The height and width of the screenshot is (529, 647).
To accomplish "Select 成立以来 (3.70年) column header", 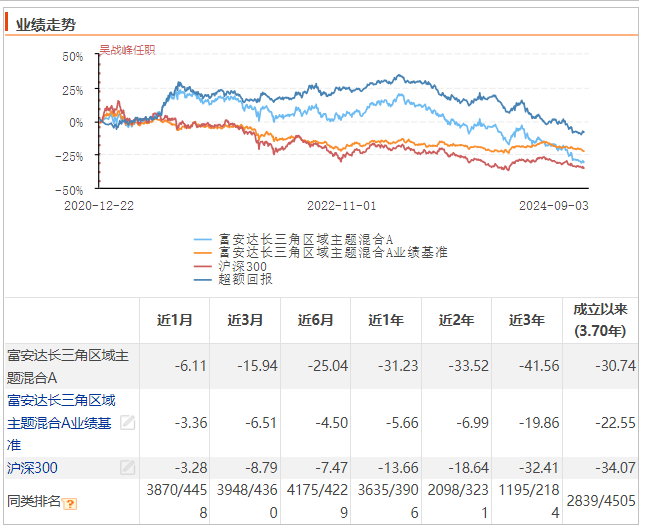I will click(600, 320).
